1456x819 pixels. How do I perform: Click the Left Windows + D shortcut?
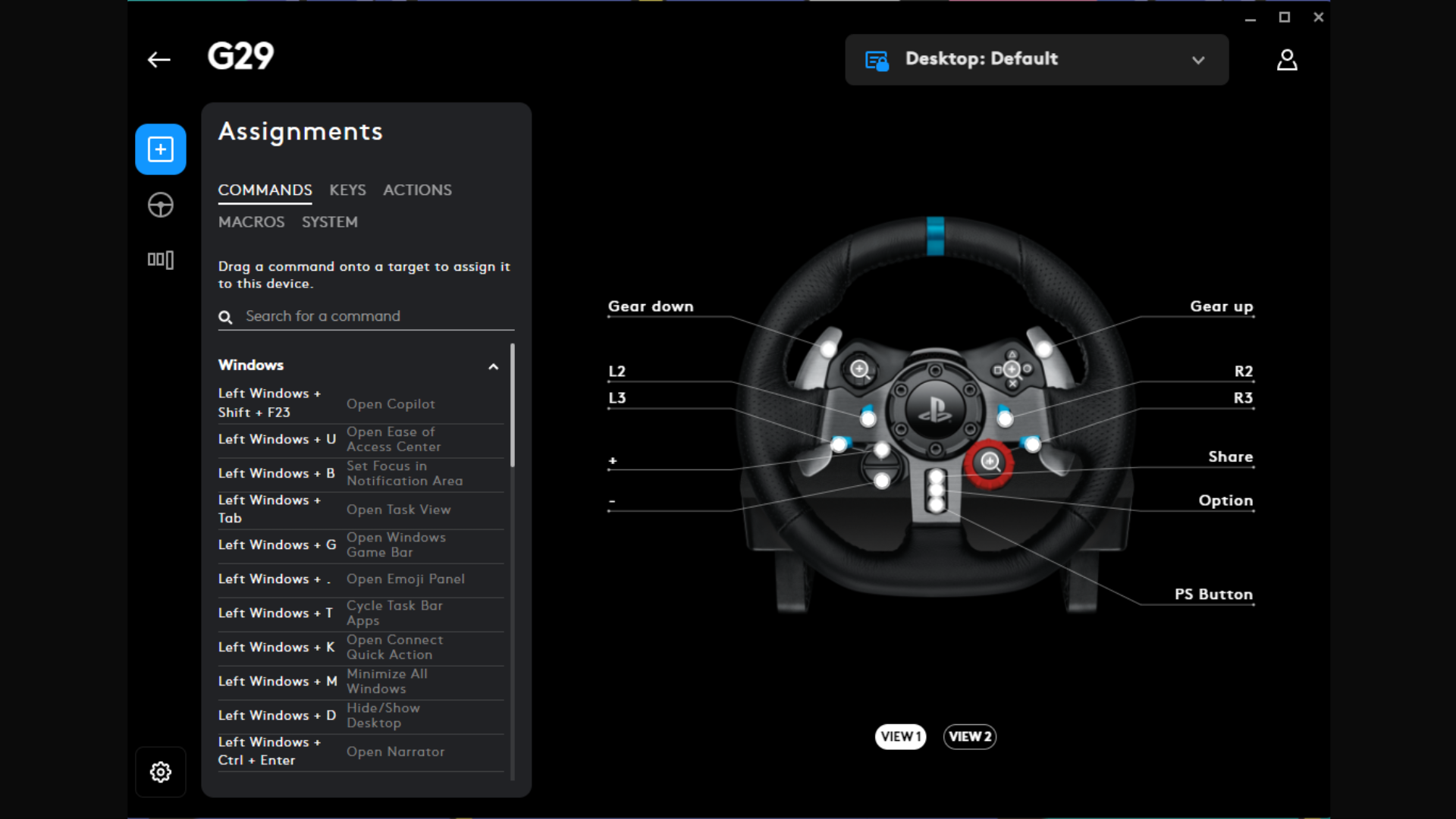(x=277, y=715)
